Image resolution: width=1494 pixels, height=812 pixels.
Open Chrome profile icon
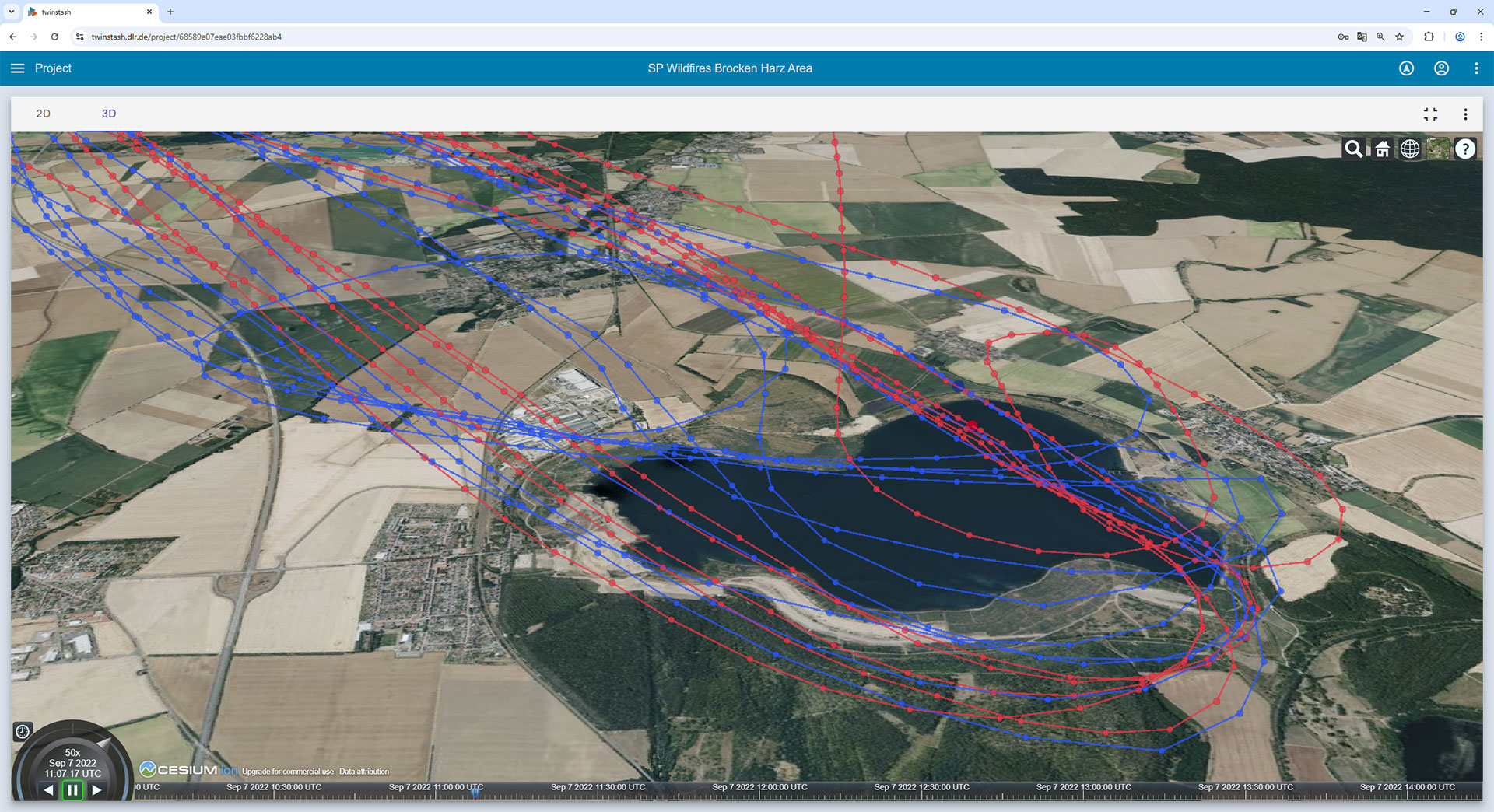(1460, 37)
